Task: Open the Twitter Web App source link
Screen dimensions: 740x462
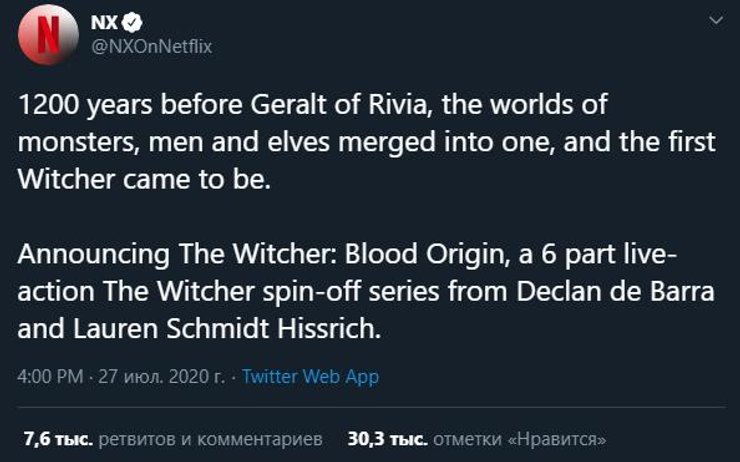Action: point(310,377)
